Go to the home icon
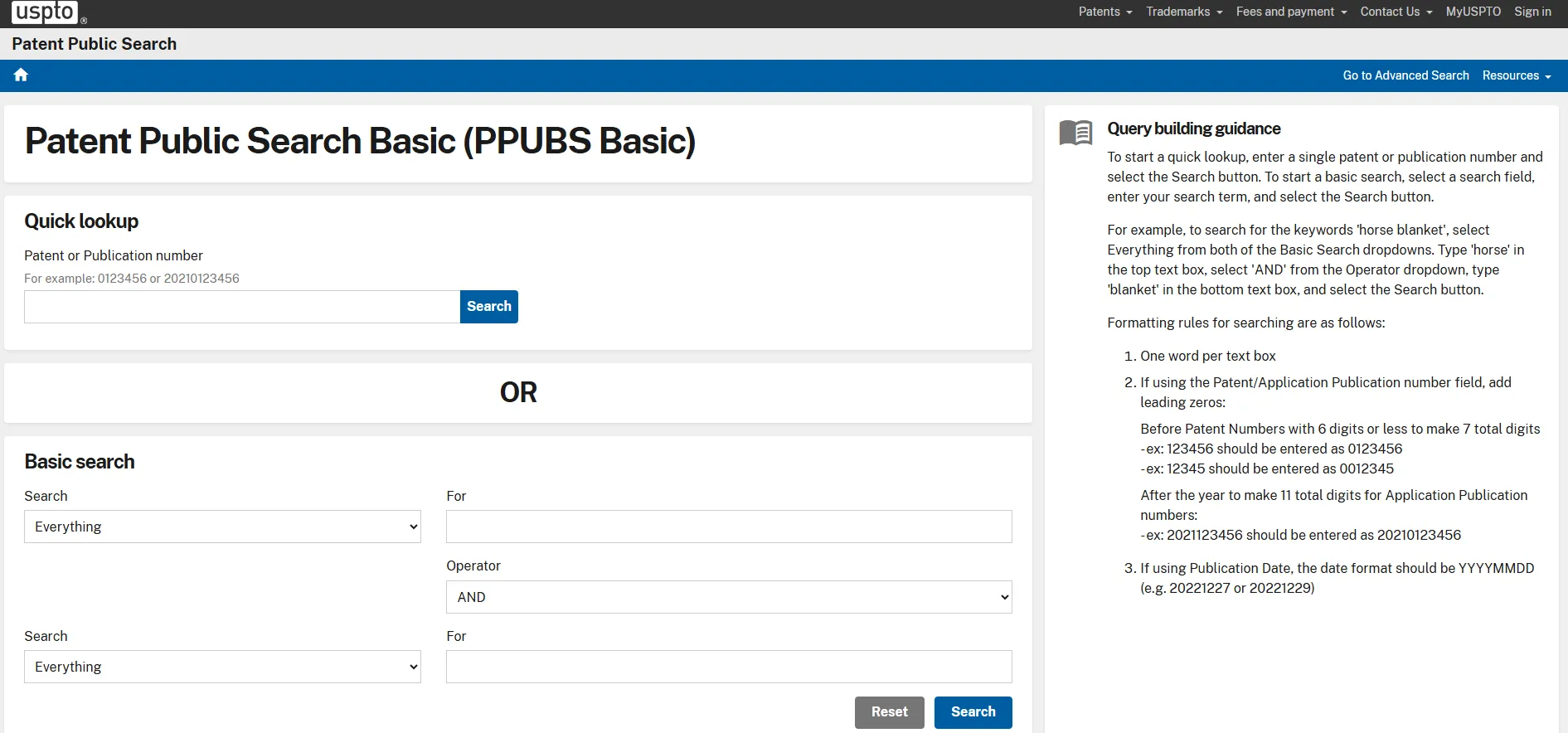Screen dimensions: 1568x733 21,75
